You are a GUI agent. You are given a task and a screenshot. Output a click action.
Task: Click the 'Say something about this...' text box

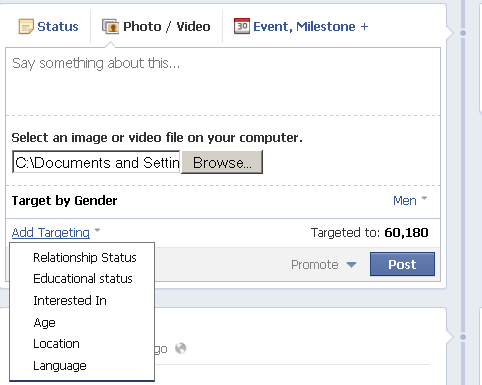pyautogui.click(x=223, y=81)
